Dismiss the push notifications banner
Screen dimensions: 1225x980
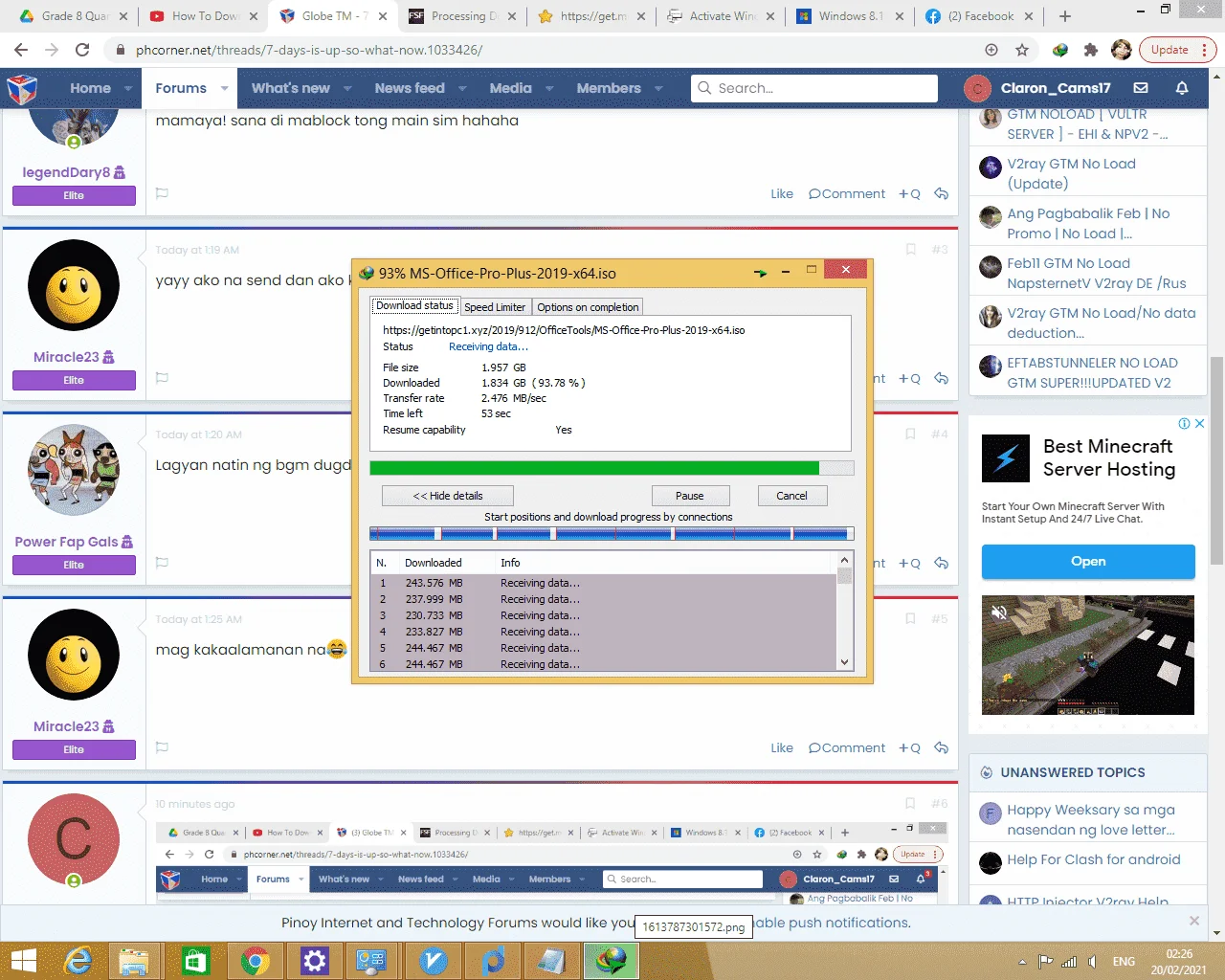(x=1193, y=921)
